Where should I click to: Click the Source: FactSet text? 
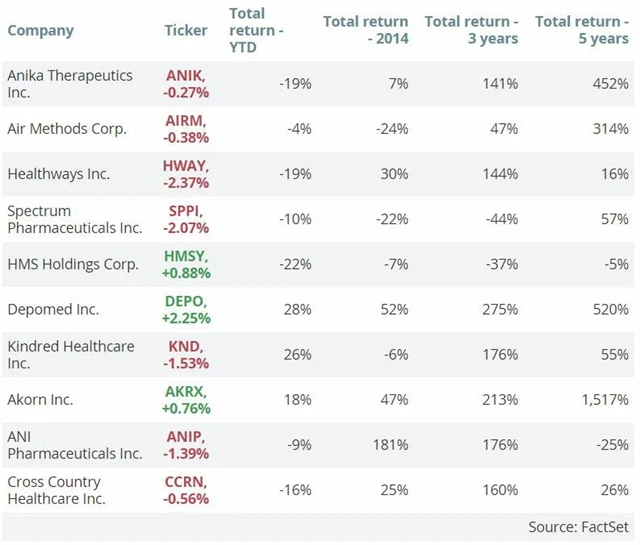tap(579, 526)
